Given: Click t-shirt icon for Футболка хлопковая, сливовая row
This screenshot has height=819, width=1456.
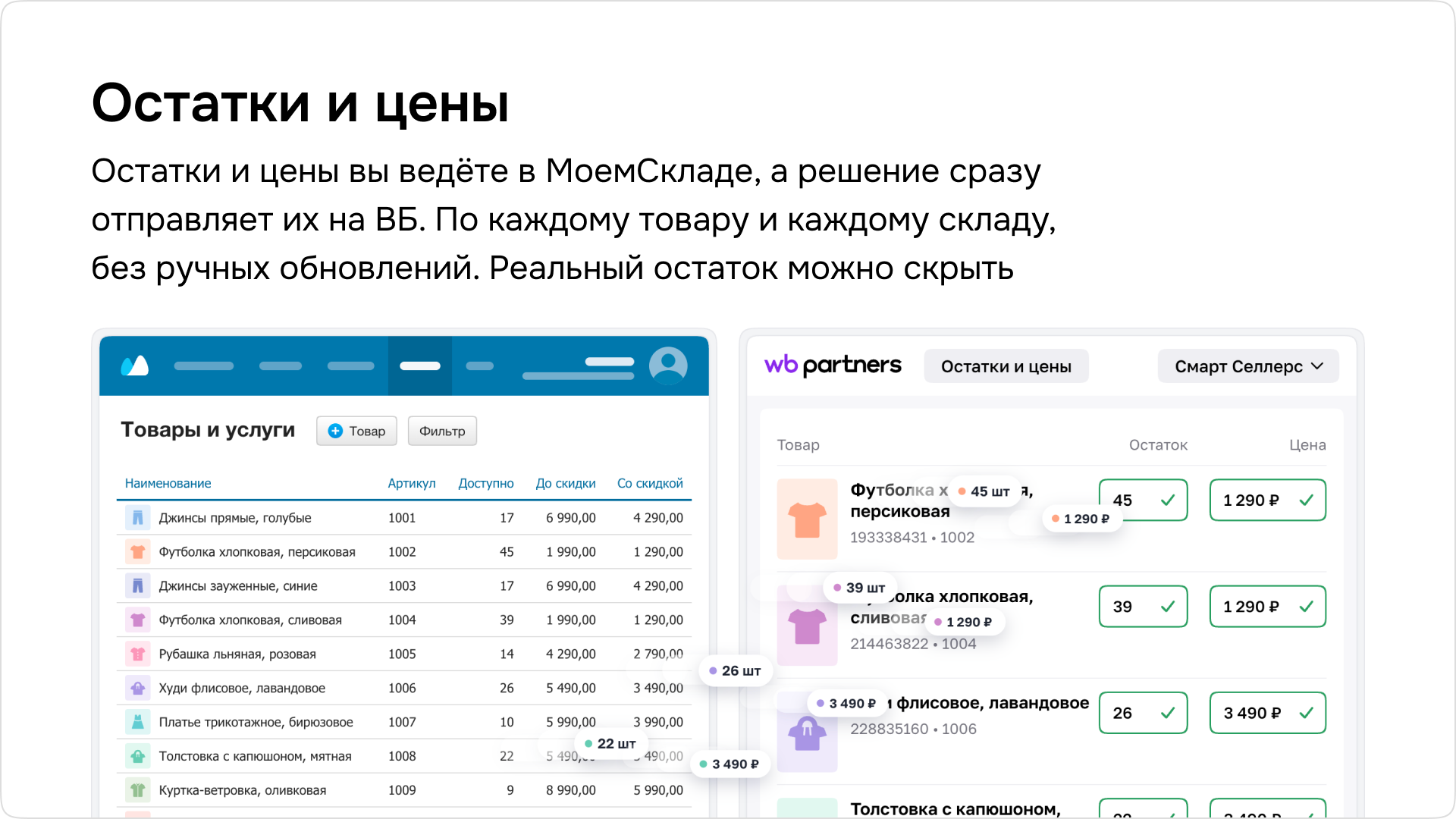Looking at the screenshot, I should click(137, 620).
